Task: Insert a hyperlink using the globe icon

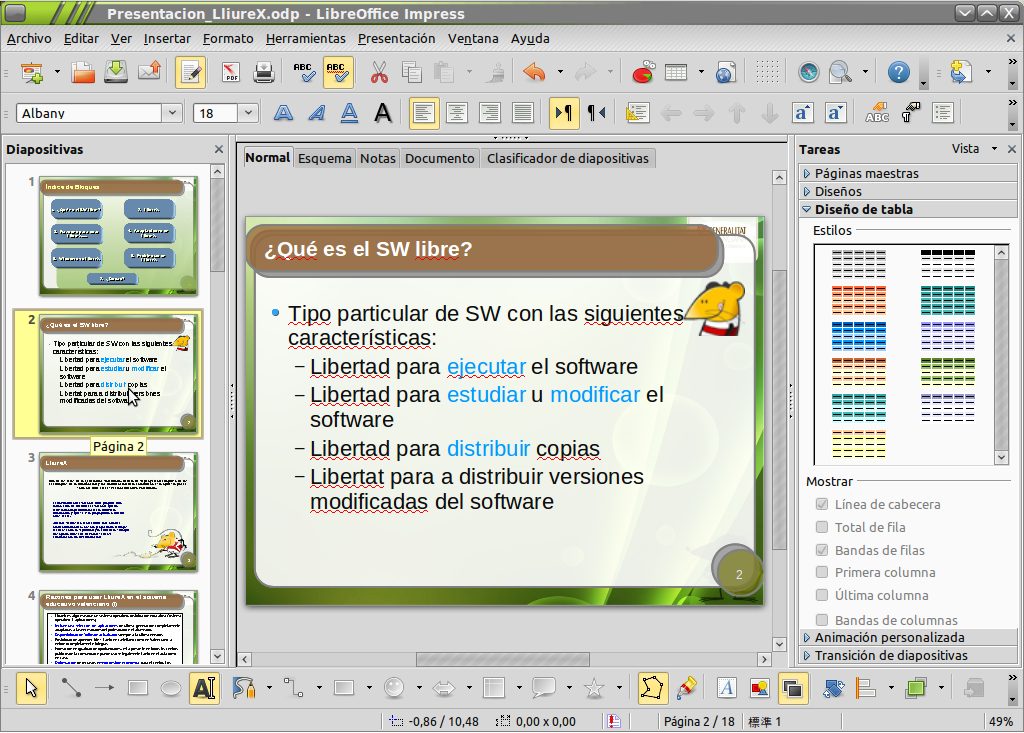Action: click(725, 72)
